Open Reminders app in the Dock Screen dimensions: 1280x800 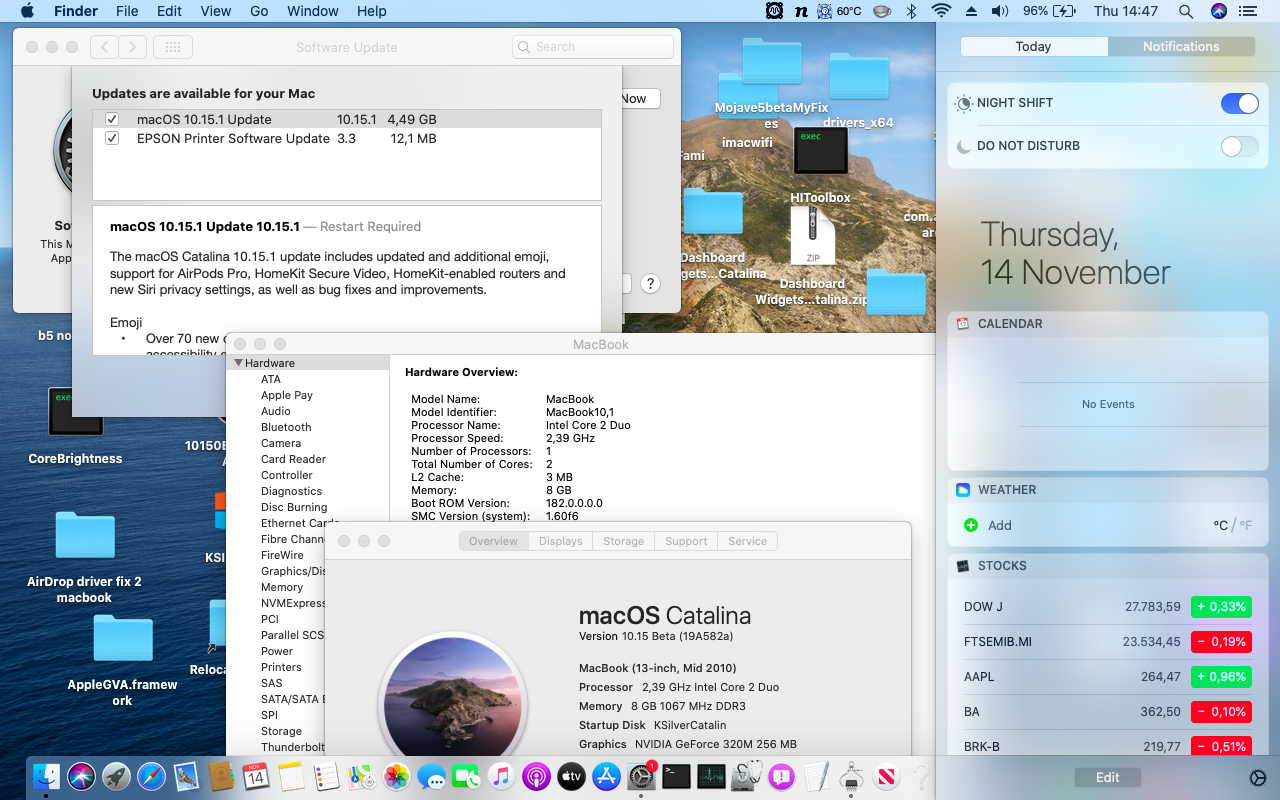[x=326, y=776]
